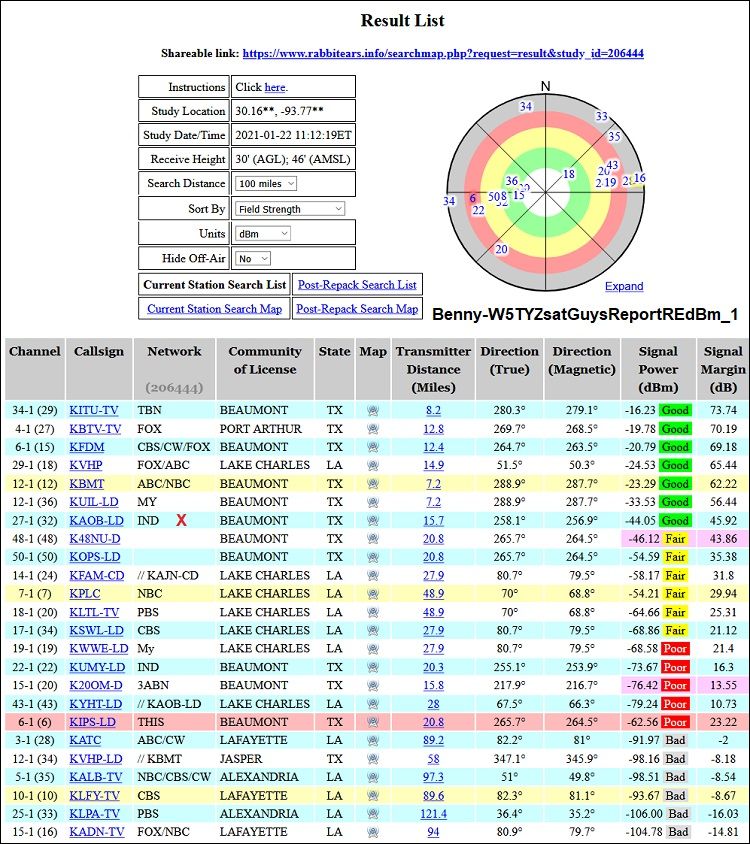
Task: Click the shareable rabbitears.info link
Action: pos(442,54)
